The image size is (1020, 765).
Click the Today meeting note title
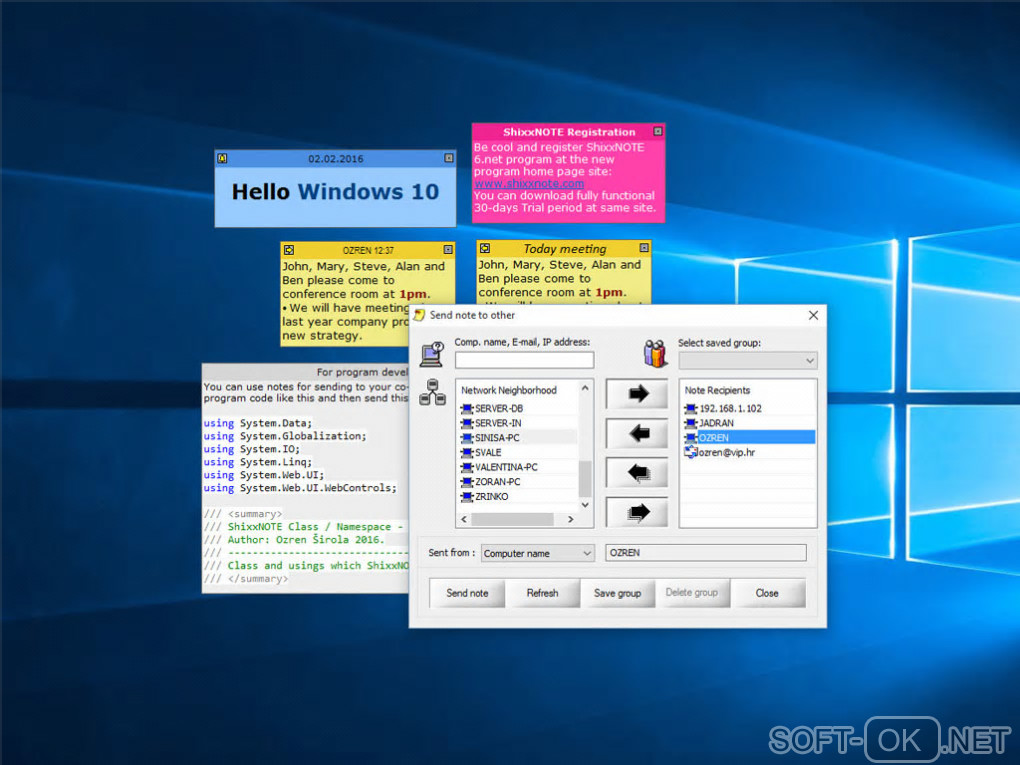pos(565,248)
